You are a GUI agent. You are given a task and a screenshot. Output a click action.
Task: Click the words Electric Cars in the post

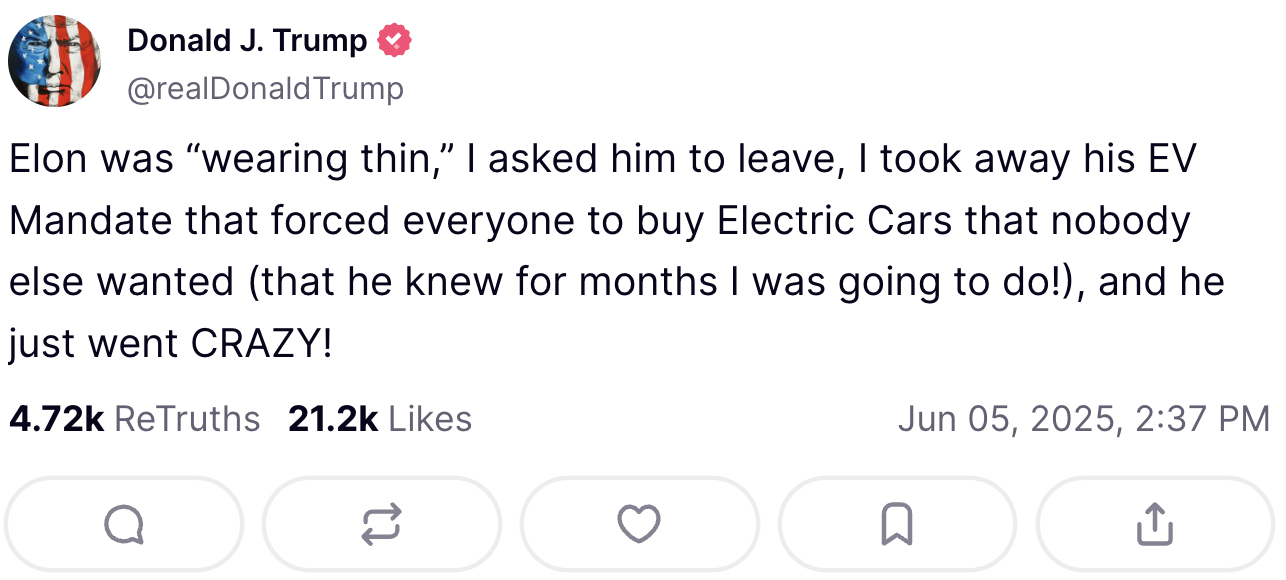tap(833, 222)
